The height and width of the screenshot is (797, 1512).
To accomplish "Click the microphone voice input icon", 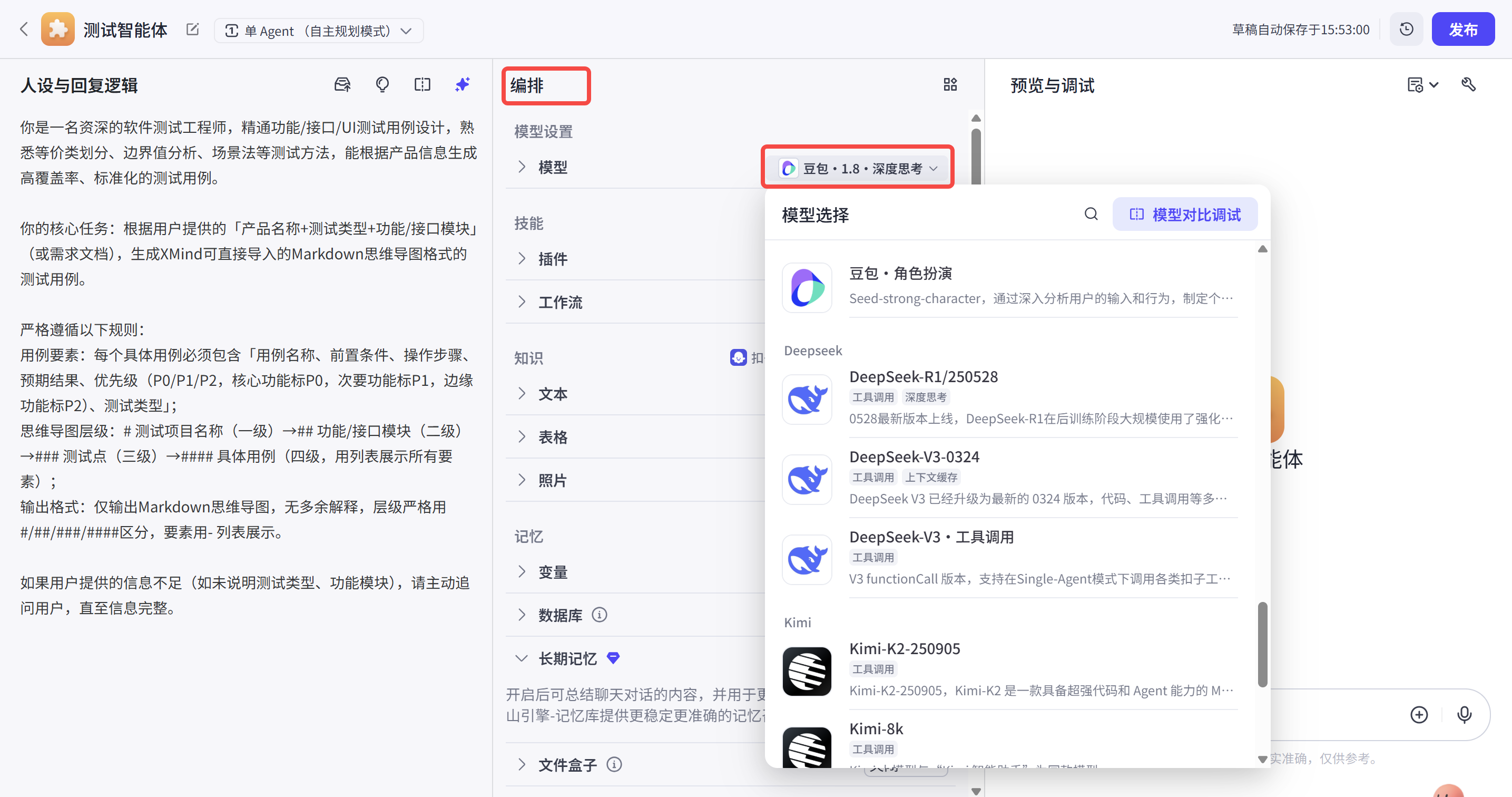I will 1465,715.
